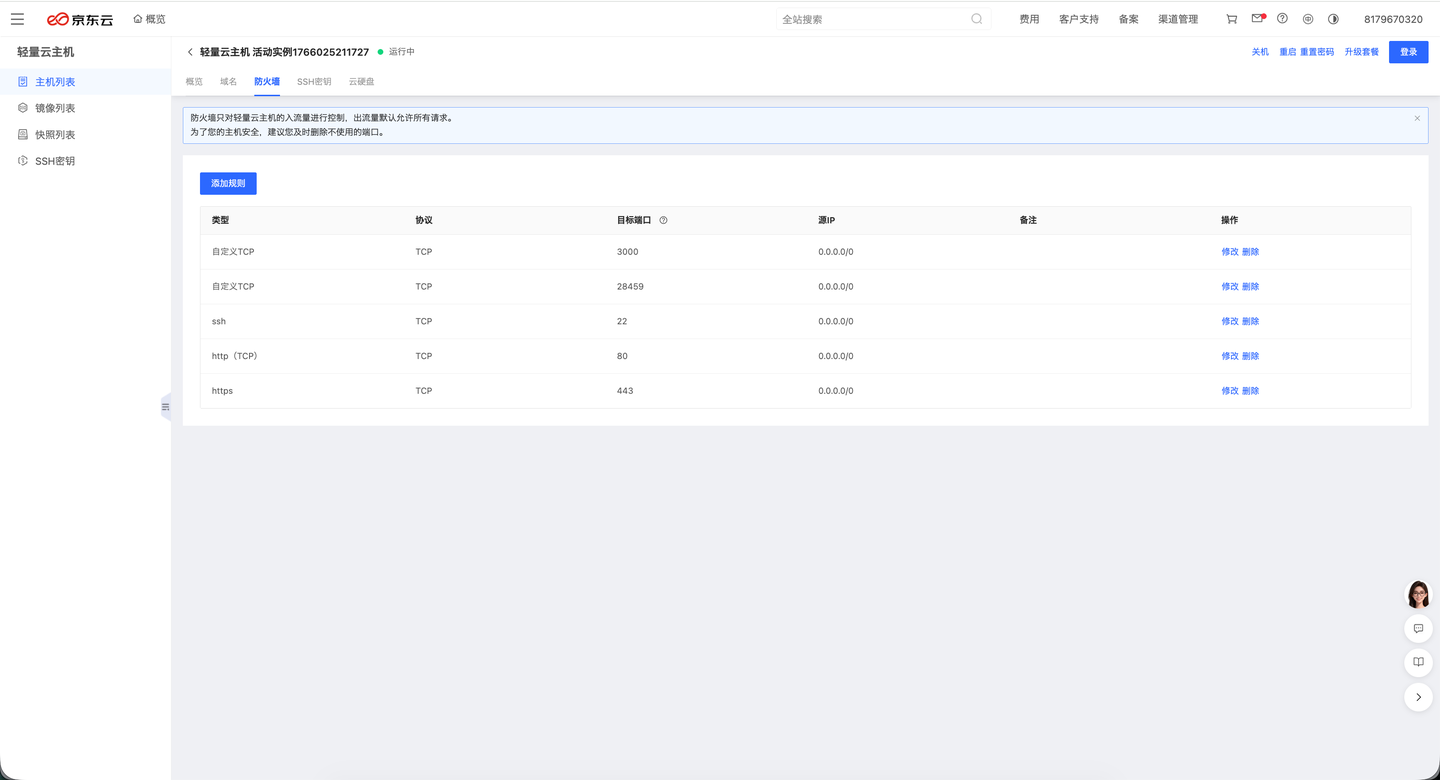1440x780 pixels.
Task: Click 关机 to shut down instance
Action: (x=1260, y=52)
